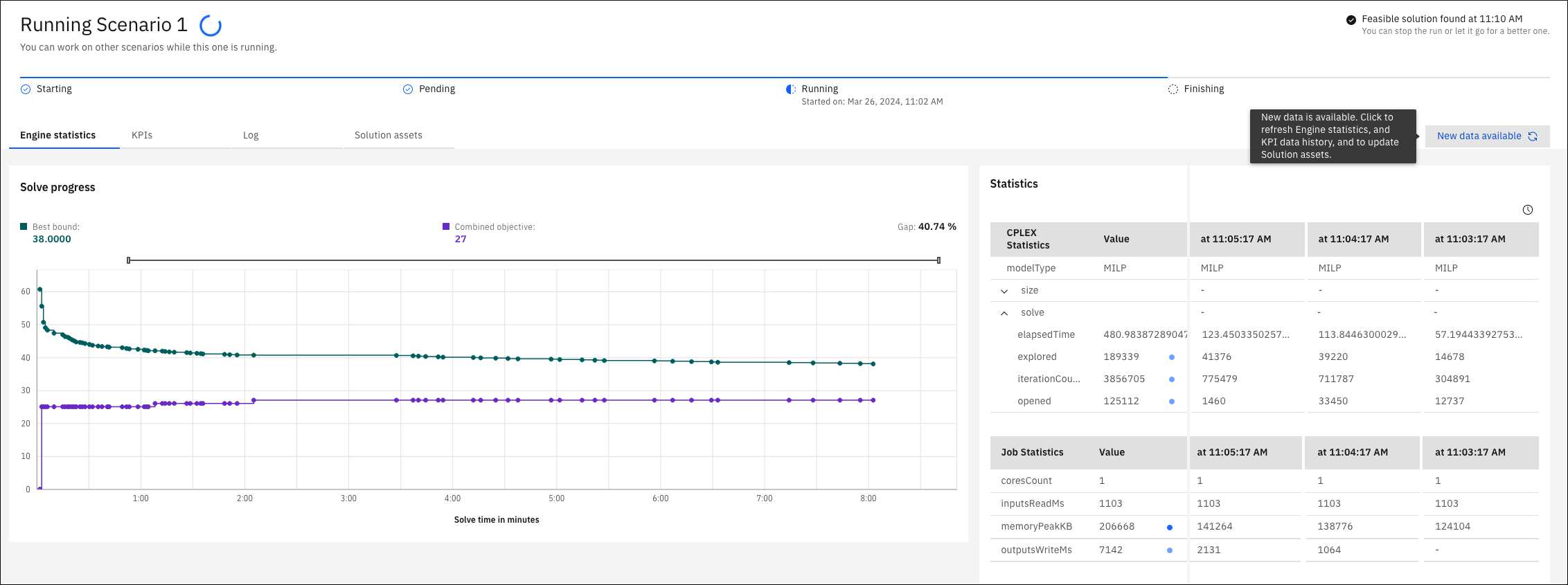This screenshot has width=1568, height=585.
Task: Toggle the Combined objective legend square
Action: [x=446, y=226]
